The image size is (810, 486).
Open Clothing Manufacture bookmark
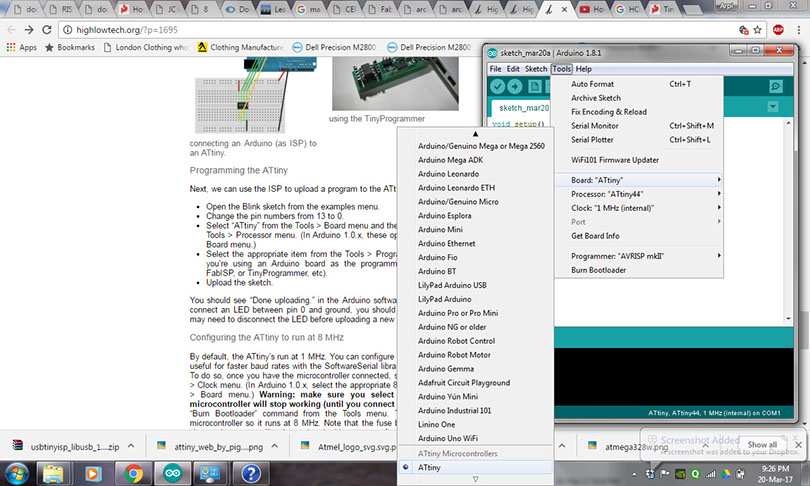click(241, 48)
